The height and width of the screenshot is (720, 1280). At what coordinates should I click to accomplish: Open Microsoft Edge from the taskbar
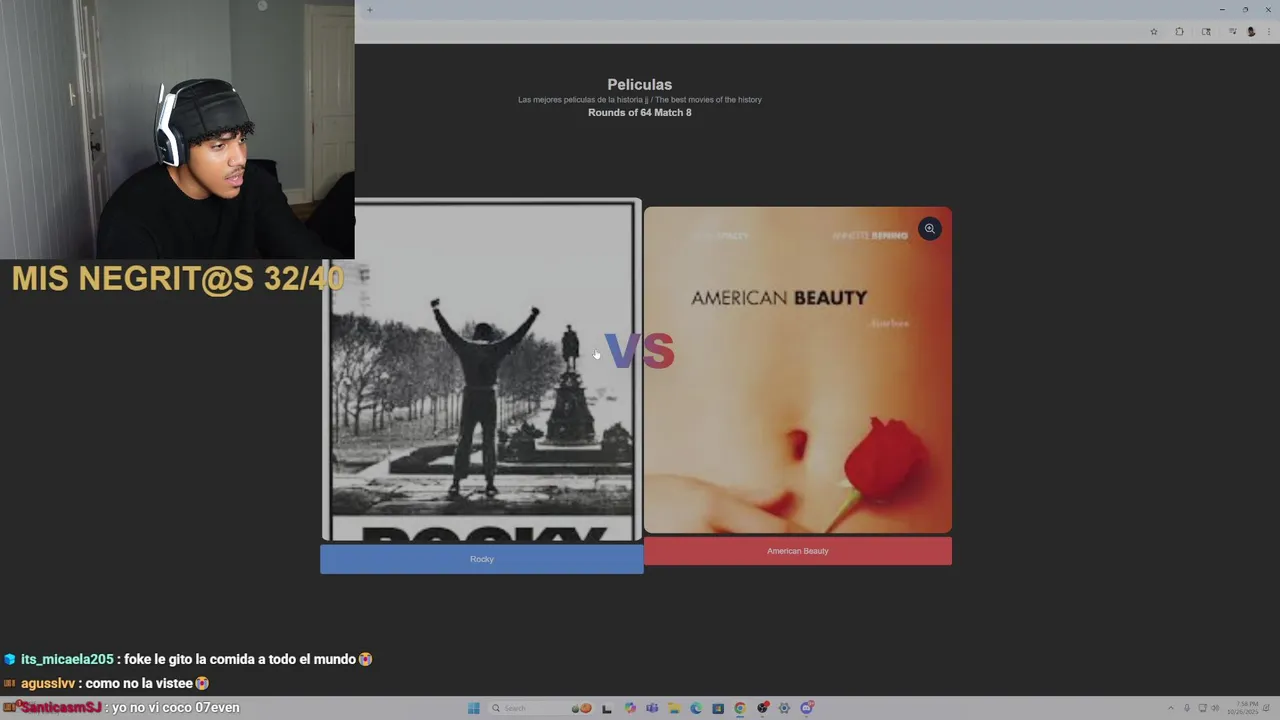tap(696, 708)
